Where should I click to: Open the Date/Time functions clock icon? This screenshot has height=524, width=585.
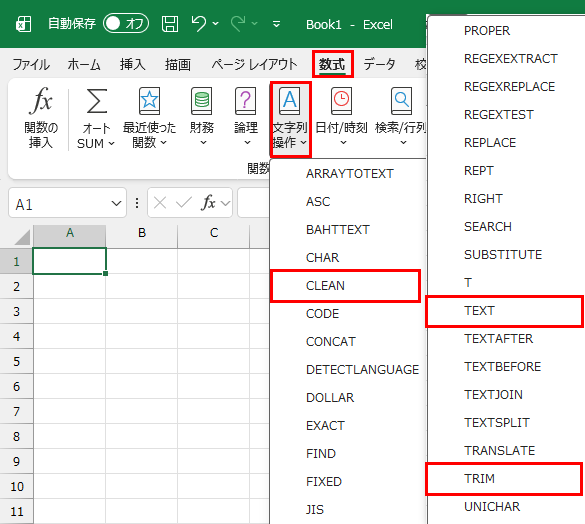[x=341, y=101]
